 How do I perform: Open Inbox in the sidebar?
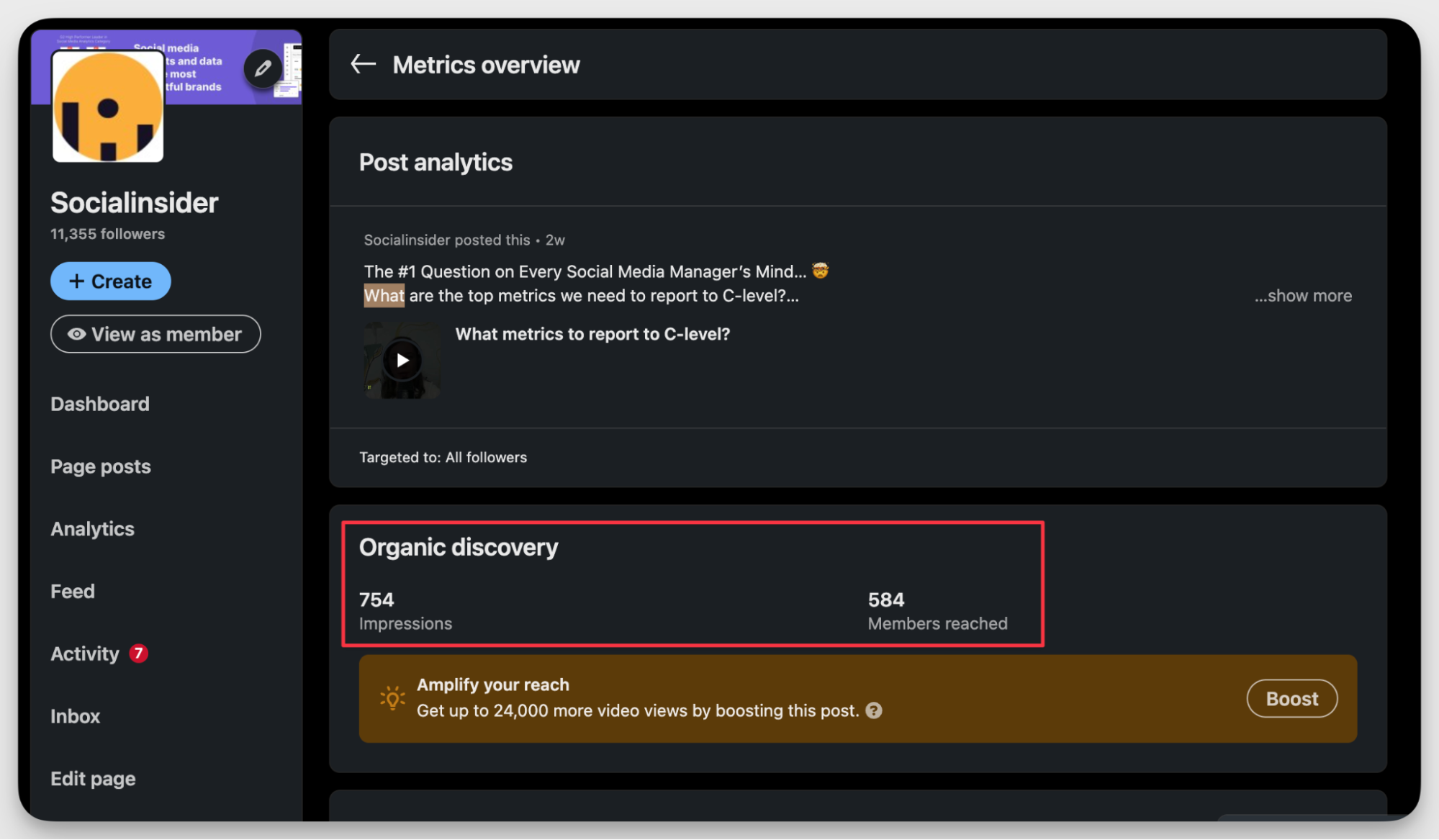click(75, 716)
